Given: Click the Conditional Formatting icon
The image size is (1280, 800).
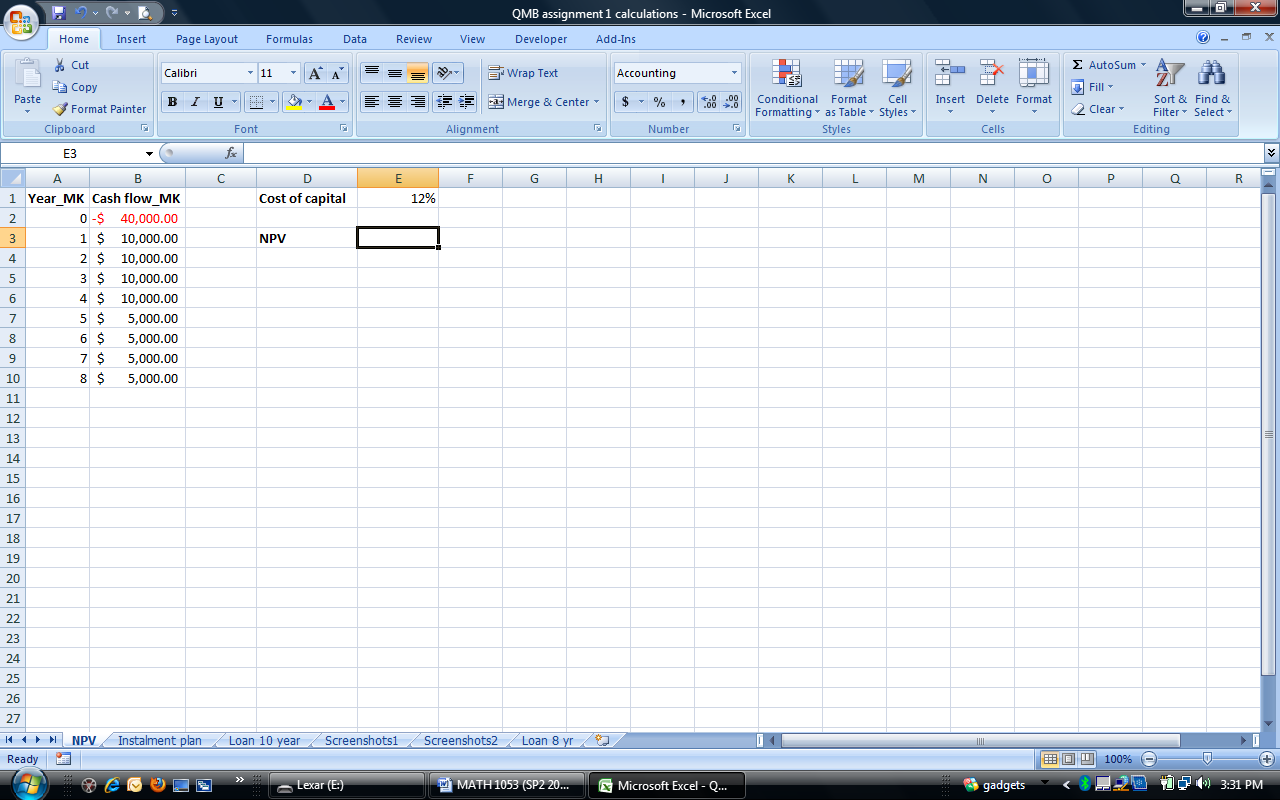Looking at the screenshot, I should (787, 74).
